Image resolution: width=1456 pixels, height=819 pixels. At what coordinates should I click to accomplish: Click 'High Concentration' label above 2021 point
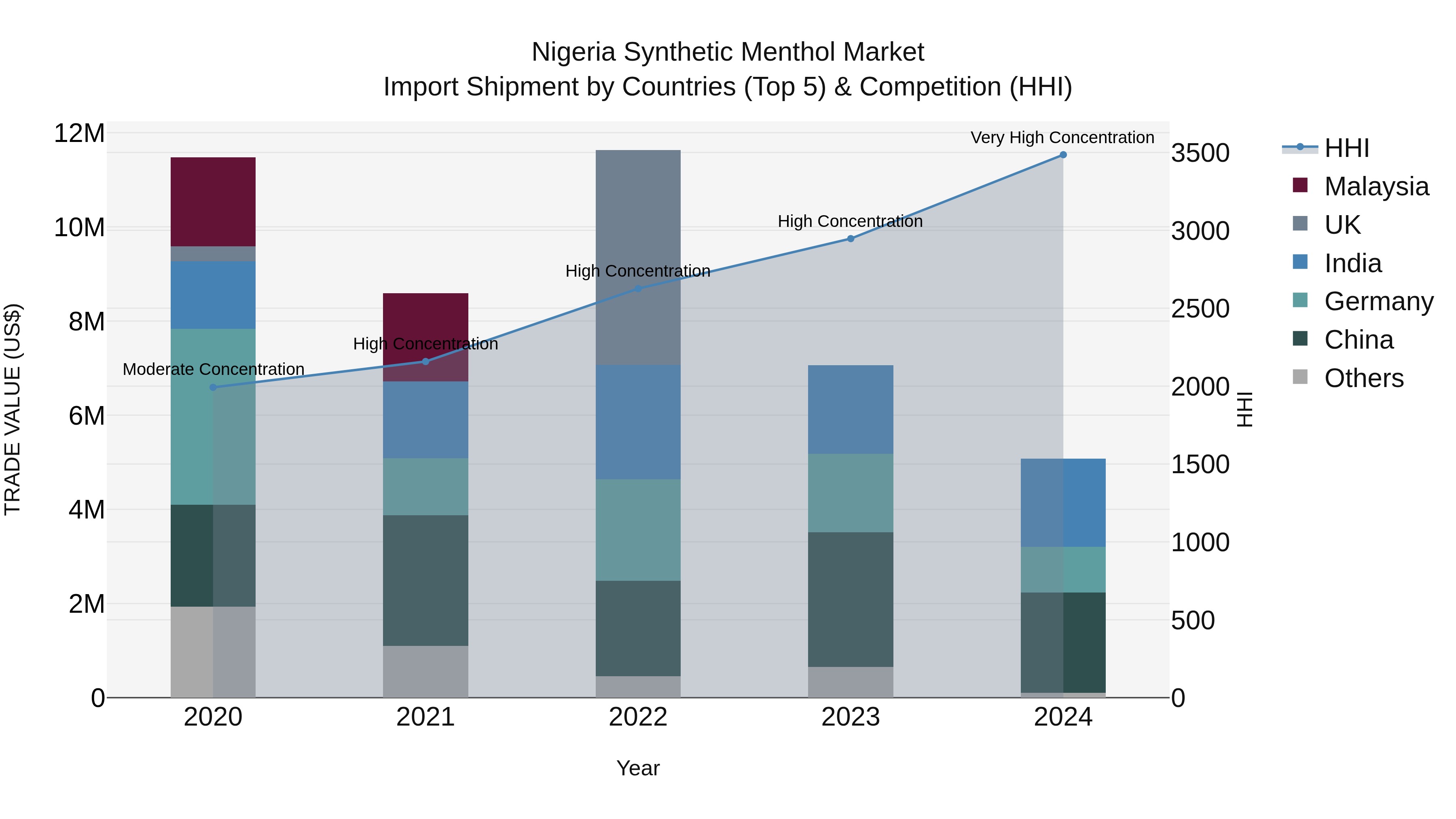[425, 344]
